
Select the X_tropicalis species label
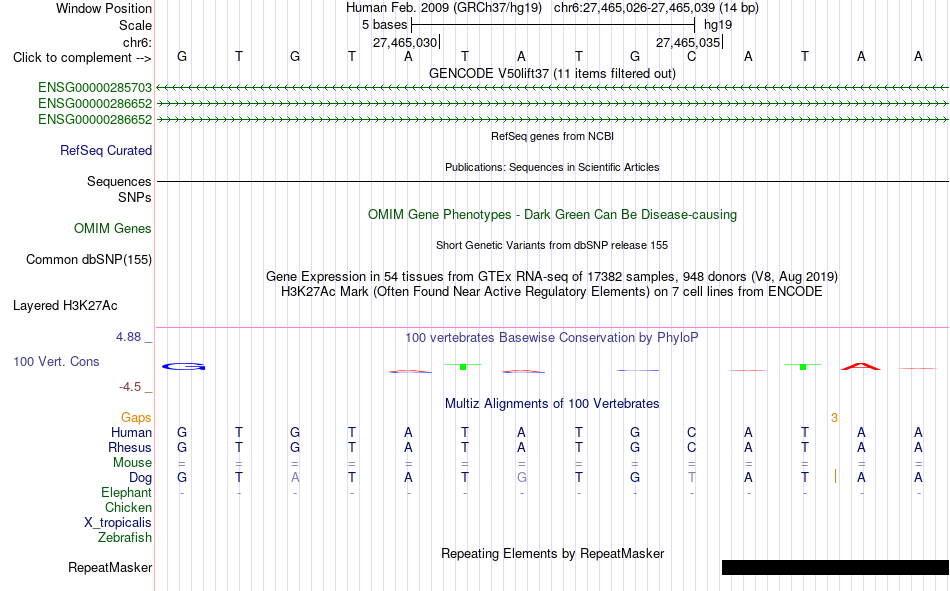(x=118, y=523)
